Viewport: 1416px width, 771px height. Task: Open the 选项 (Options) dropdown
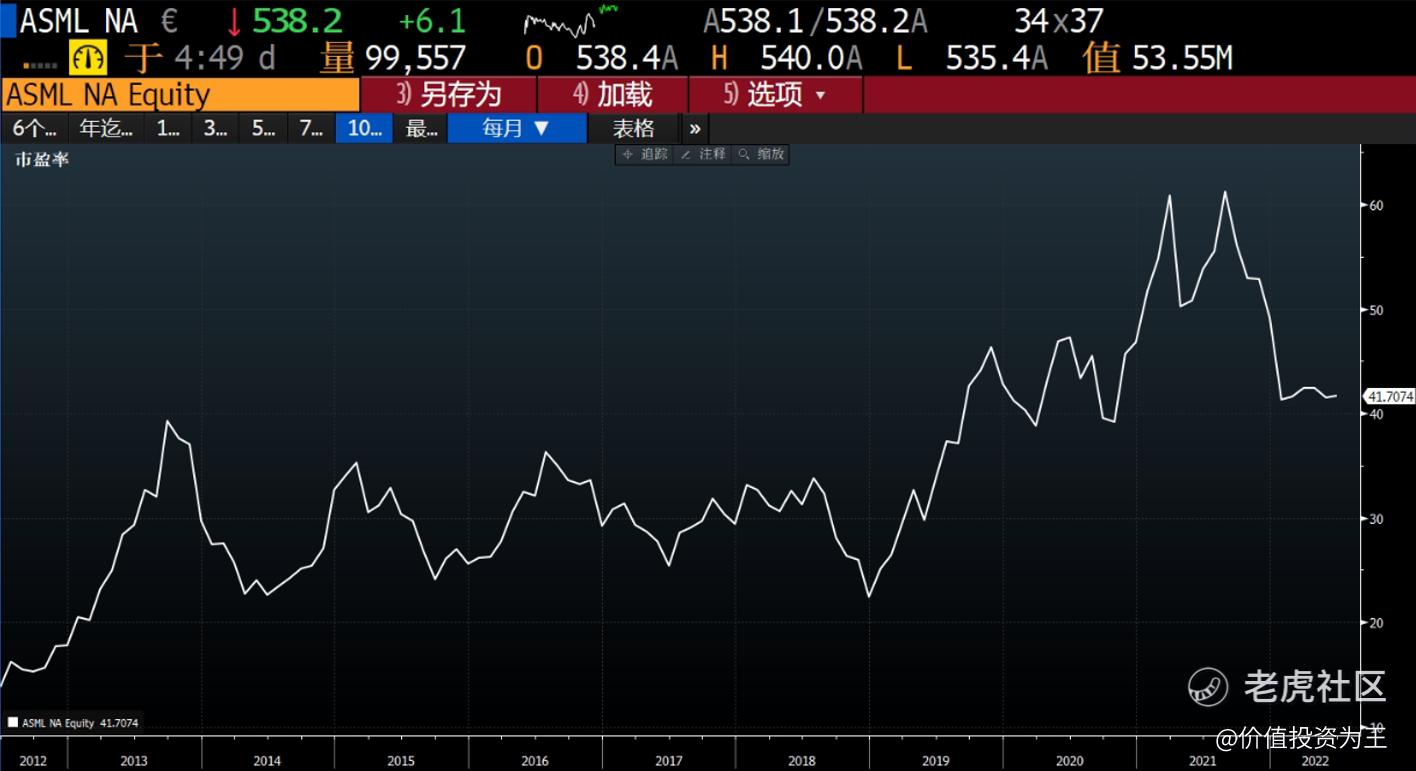tap(776, 95)
